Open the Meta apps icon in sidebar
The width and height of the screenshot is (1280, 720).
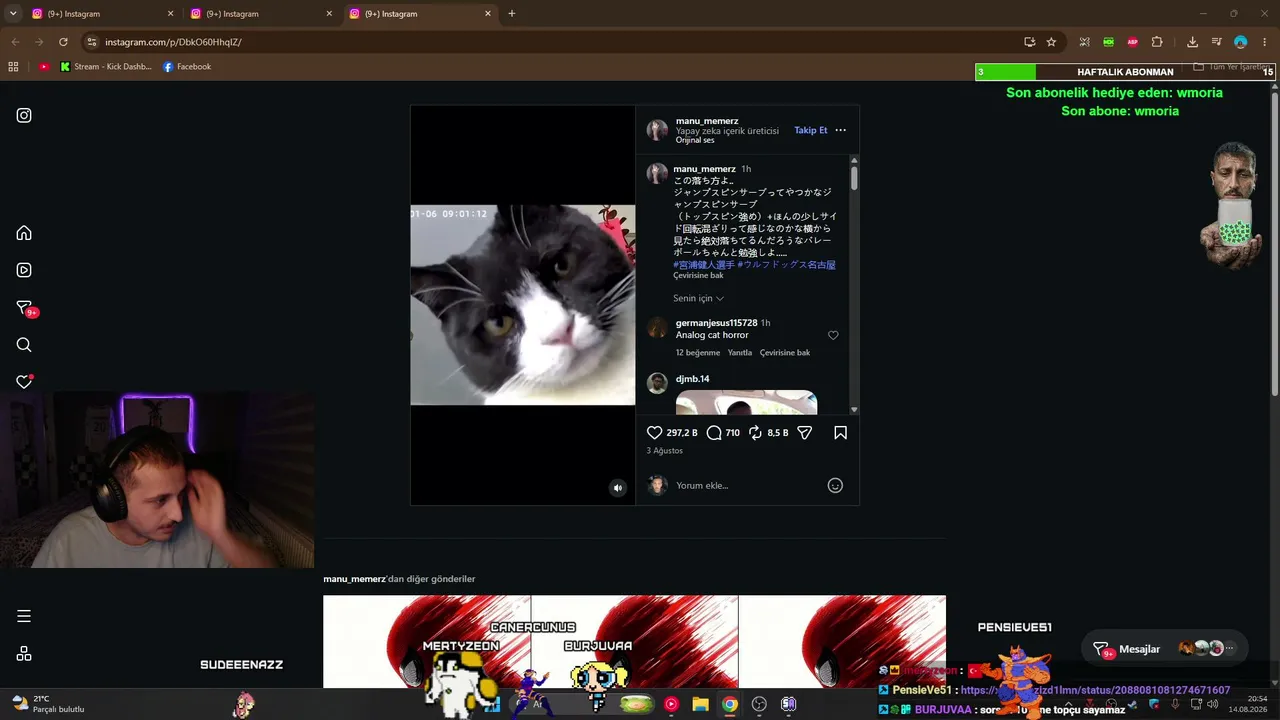click(24, 654)
